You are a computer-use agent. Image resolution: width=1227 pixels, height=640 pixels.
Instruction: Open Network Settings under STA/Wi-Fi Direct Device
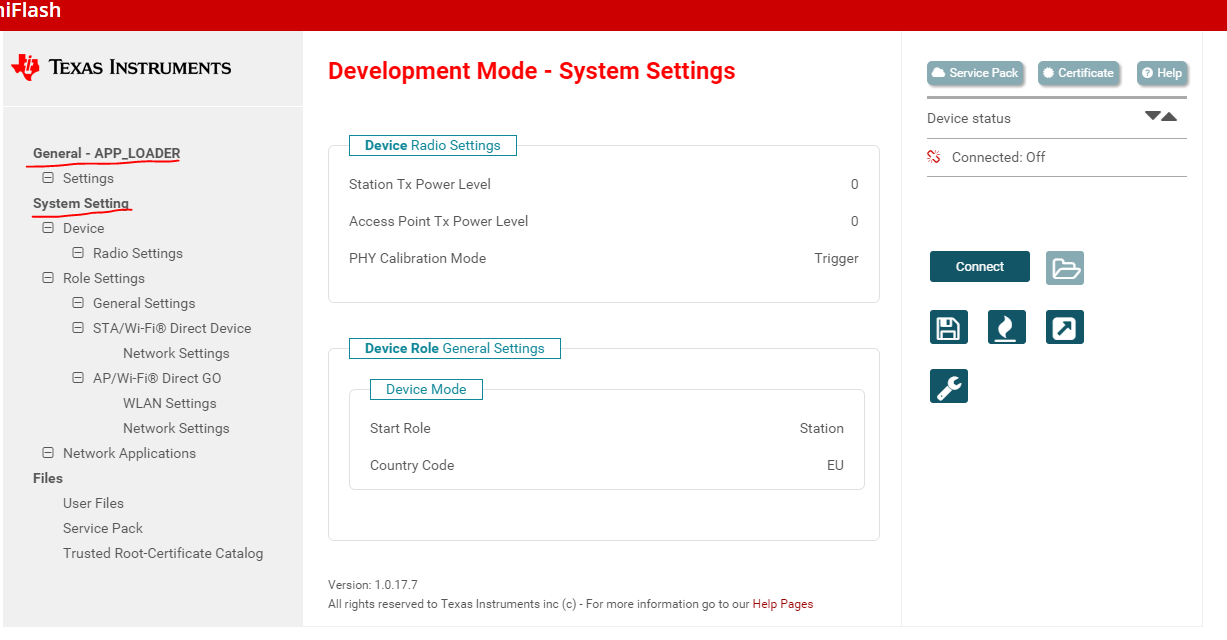(176, 353)
